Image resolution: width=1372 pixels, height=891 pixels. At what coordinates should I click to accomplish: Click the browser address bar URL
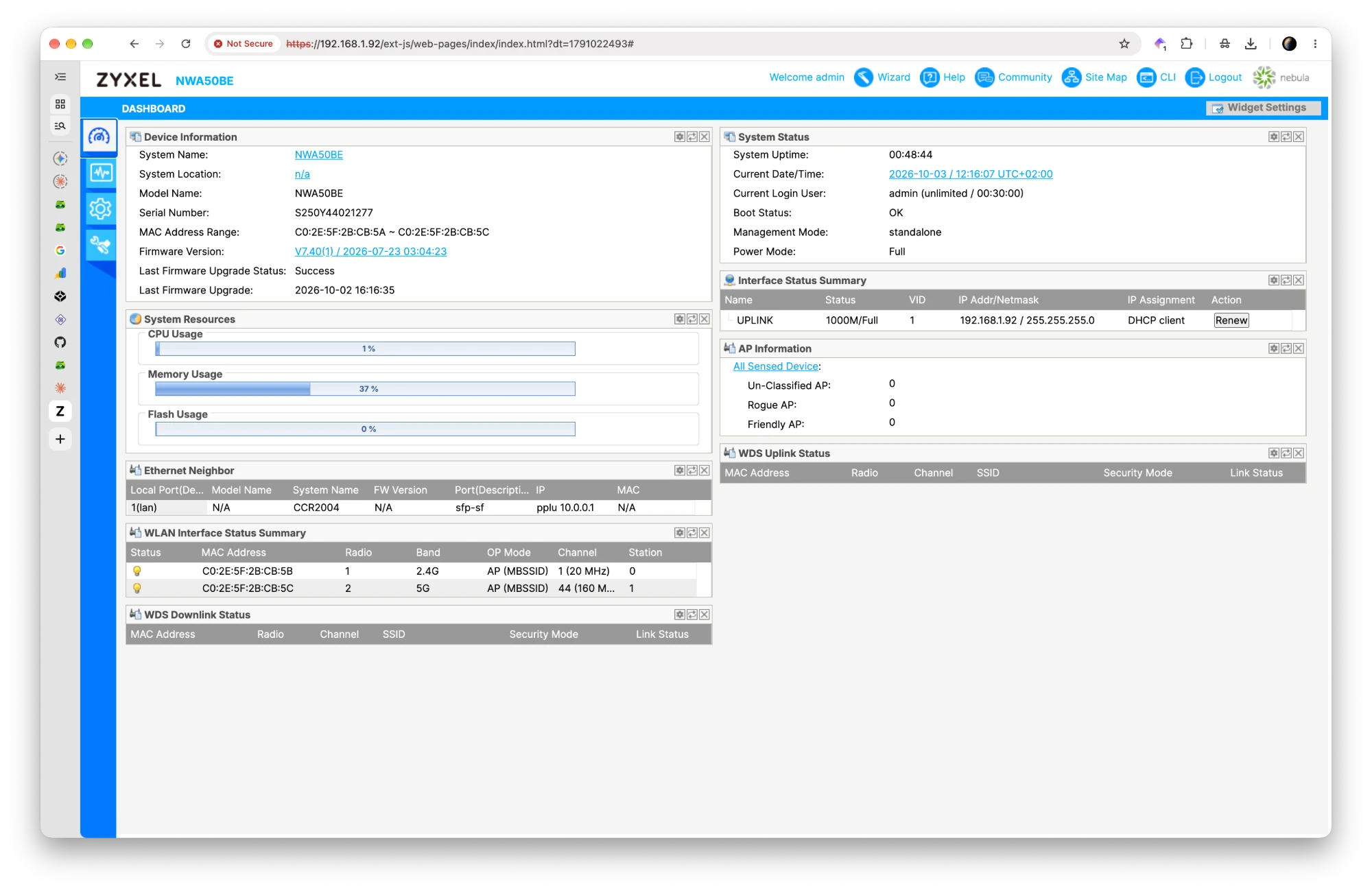(460, 44)
